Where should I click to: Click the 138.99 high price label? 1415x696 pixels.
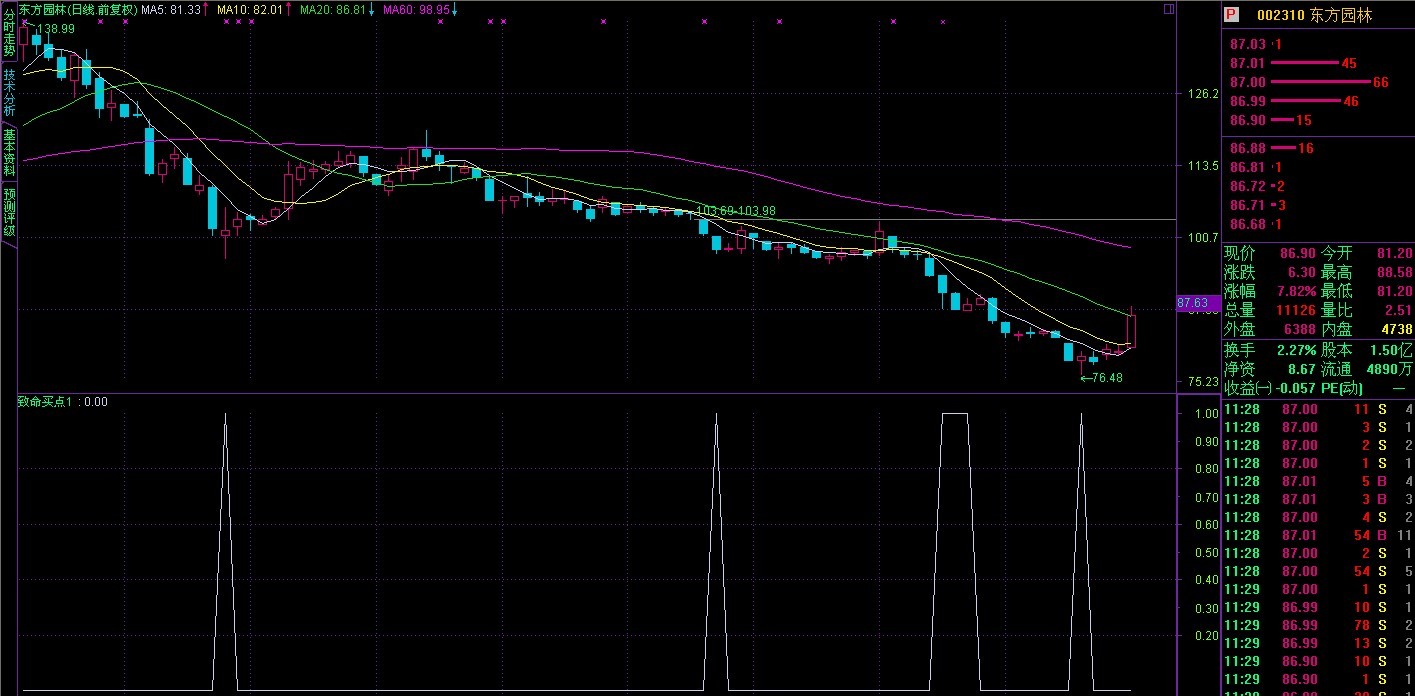click(55, 29)
